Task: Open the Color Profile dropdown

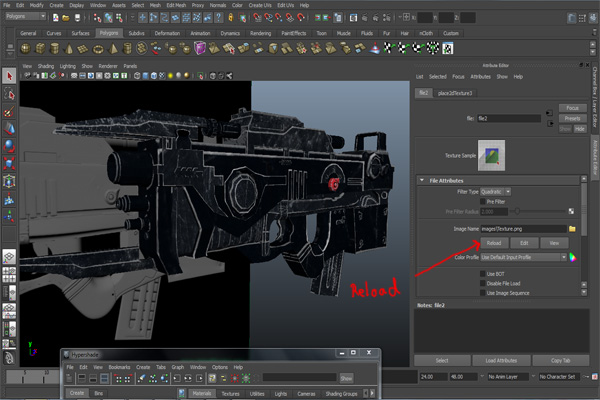Action: [523, 257]
